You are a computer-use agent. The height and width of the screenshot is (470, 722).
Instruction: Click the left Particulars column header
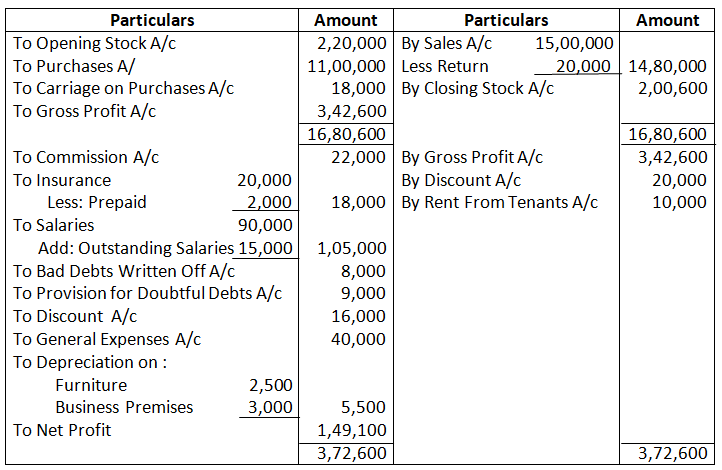[152, 20]
